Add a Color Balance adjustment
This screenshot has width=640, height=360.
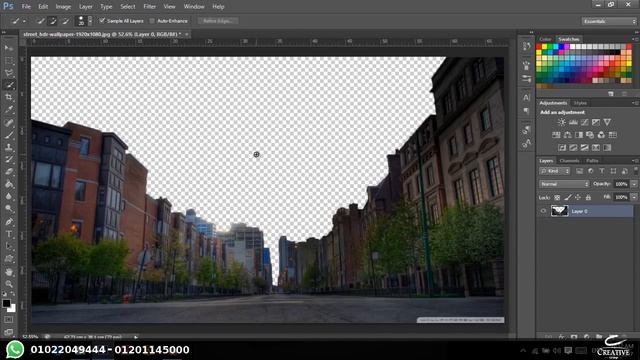tap(567, 135)
